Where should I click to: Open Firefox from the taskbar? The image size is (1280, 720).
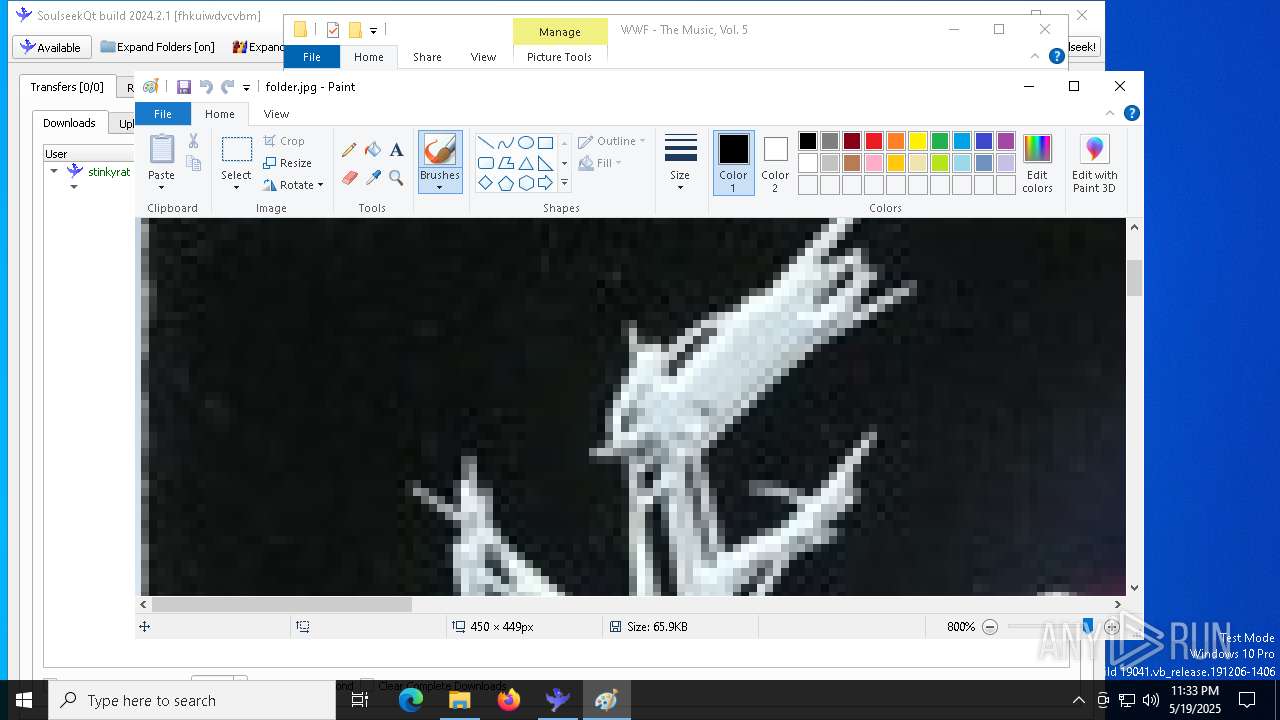pyautogui.click(x=509, y=700)
